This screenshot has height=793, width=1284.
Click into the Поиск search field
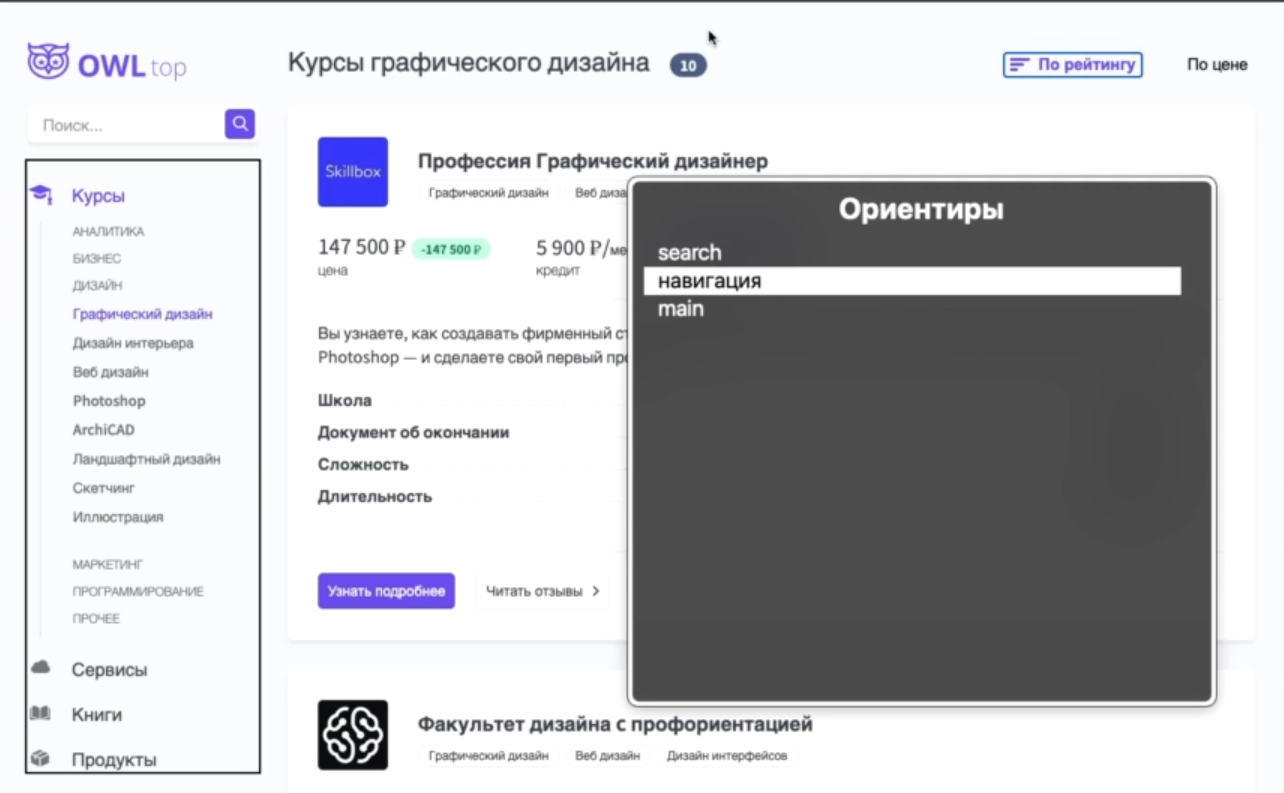[x=126, y=125]
